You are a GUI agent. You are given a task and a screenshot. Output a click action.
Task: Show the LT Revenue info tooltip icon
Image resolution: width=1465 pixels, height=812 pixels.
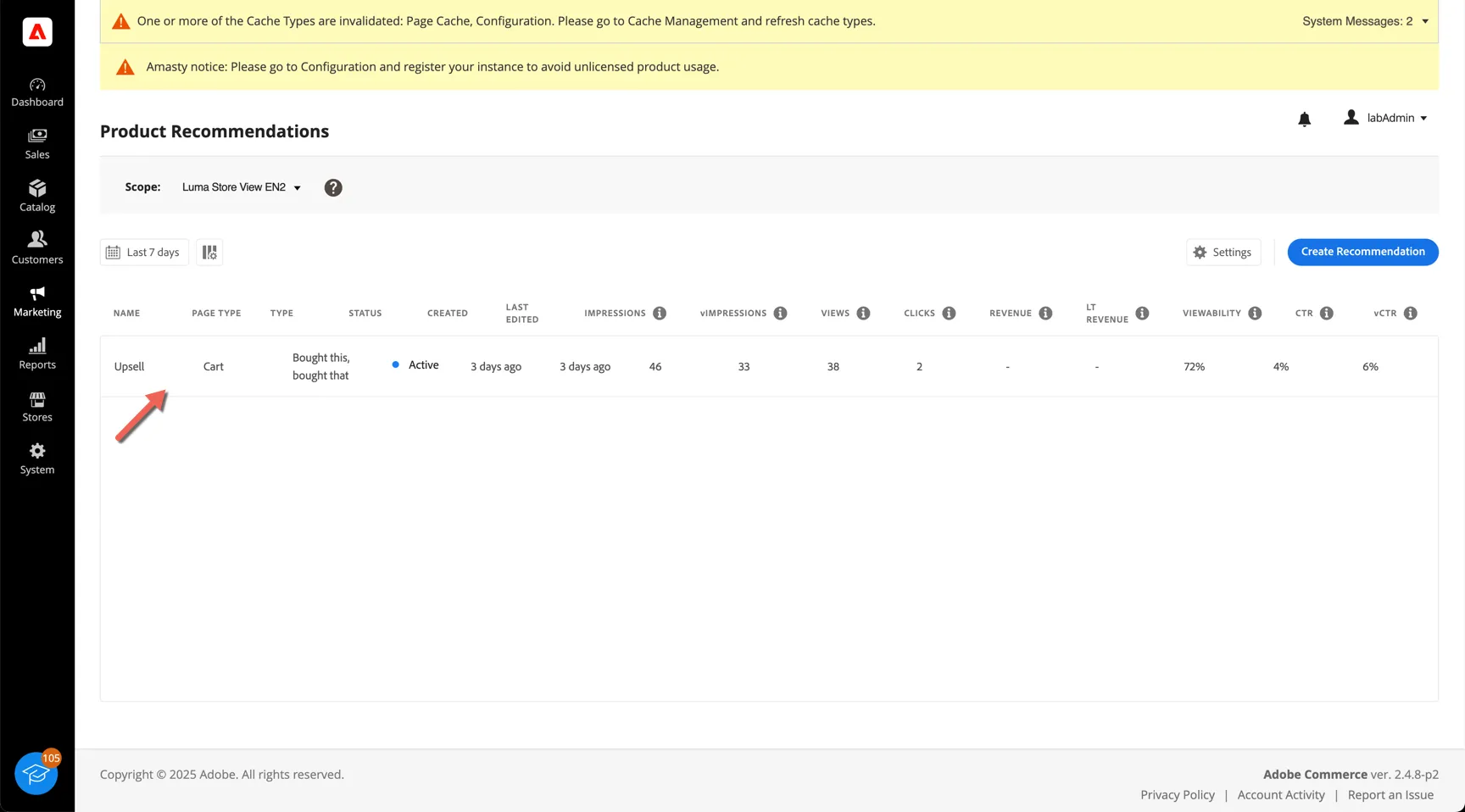click(x=1142, y=314)
